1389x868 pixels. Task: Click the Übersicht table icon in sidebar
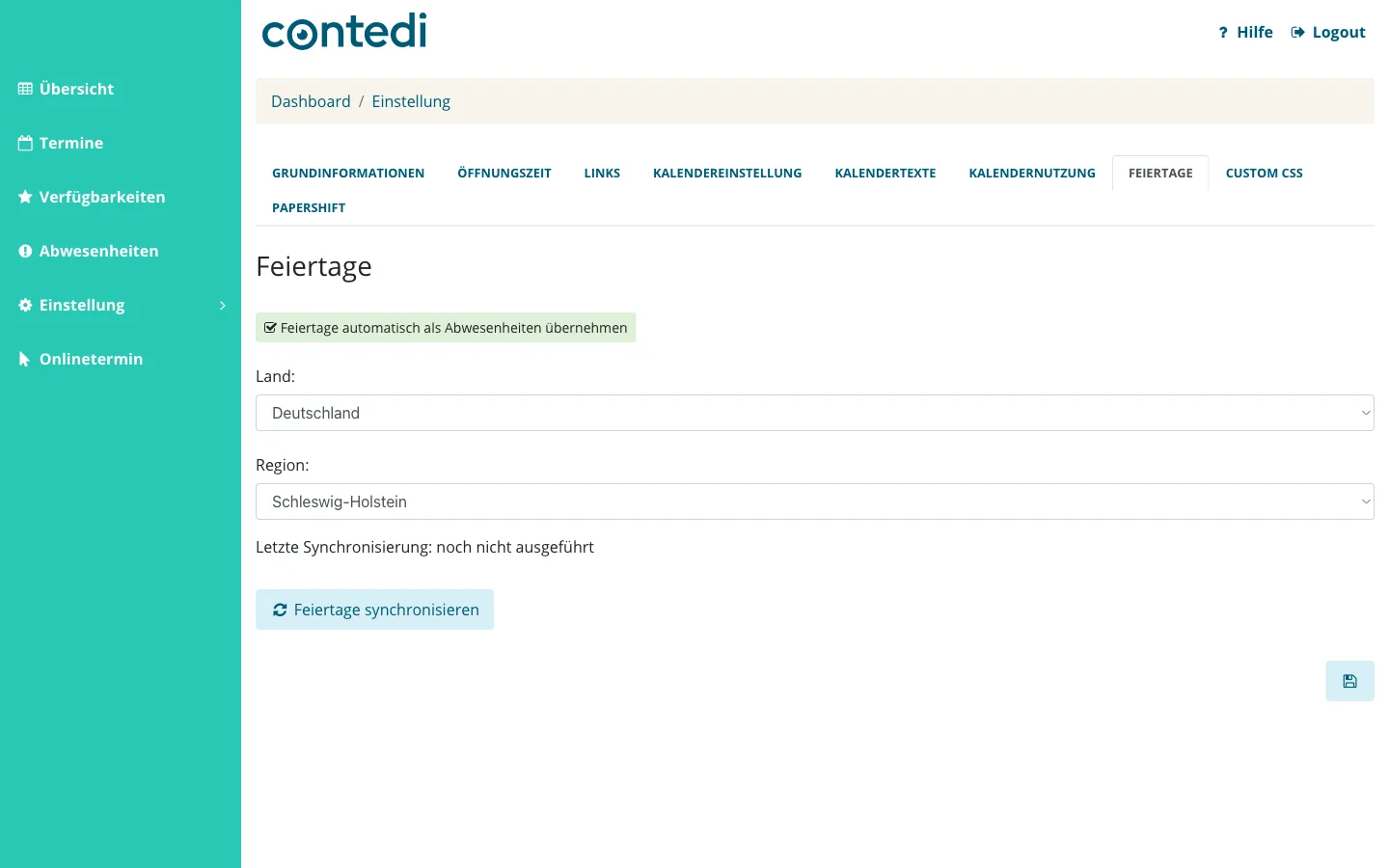click(x=25, y=89)
